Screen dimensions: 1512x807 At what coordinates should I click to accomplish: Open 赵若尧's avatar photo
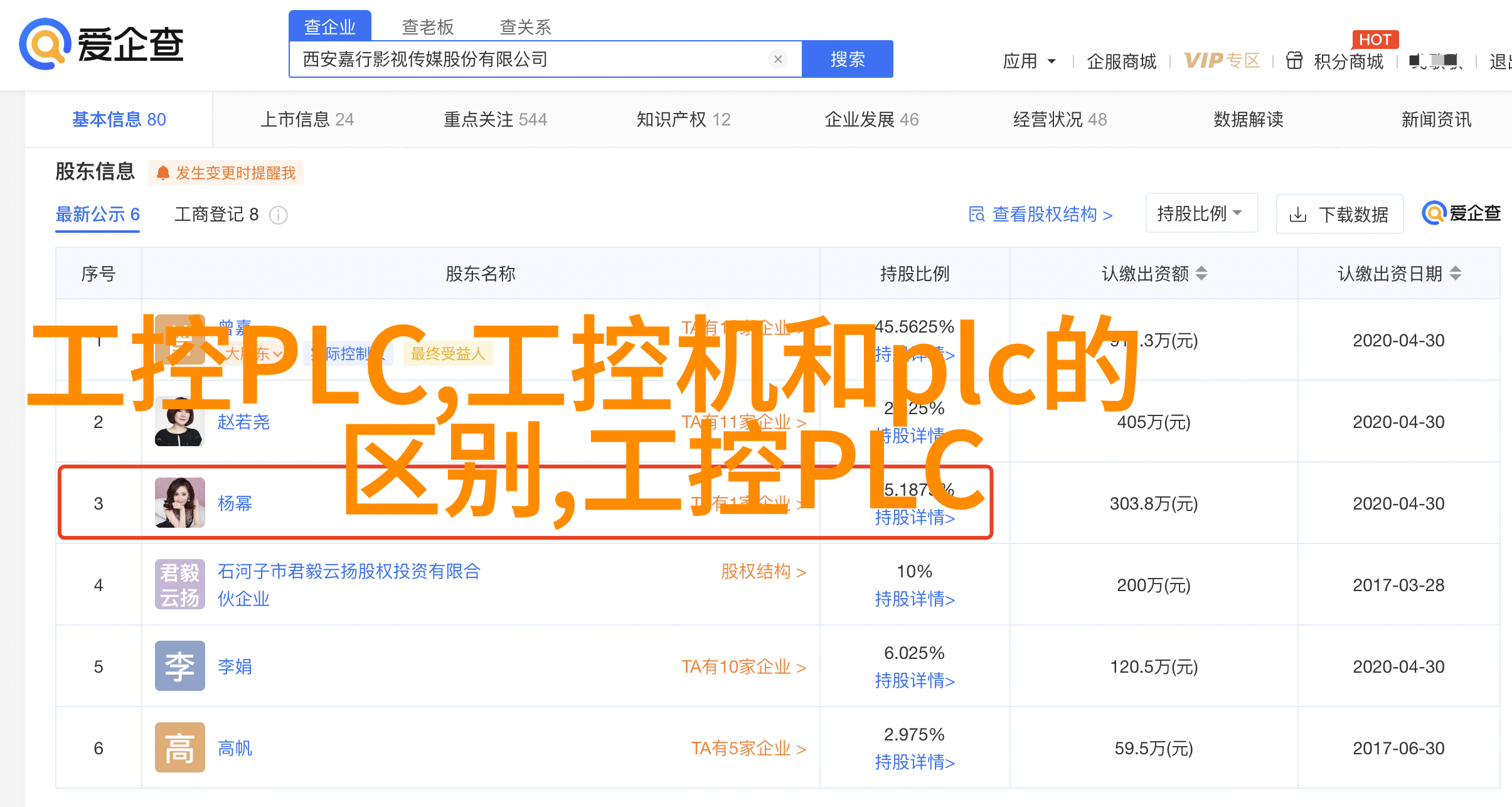tap(179, 421)
